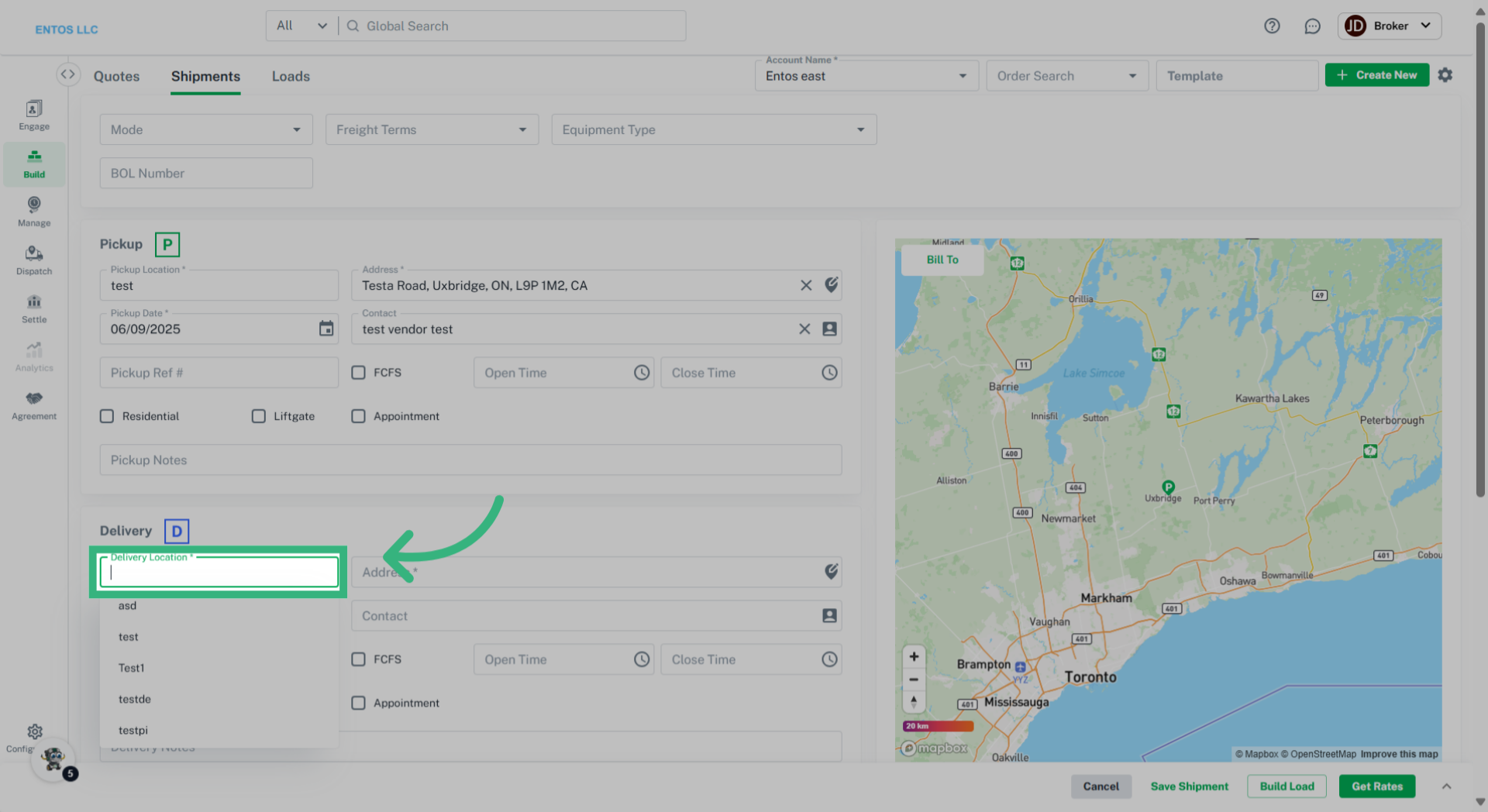
Task: Click the Create New button
Action: point(1376,75)
